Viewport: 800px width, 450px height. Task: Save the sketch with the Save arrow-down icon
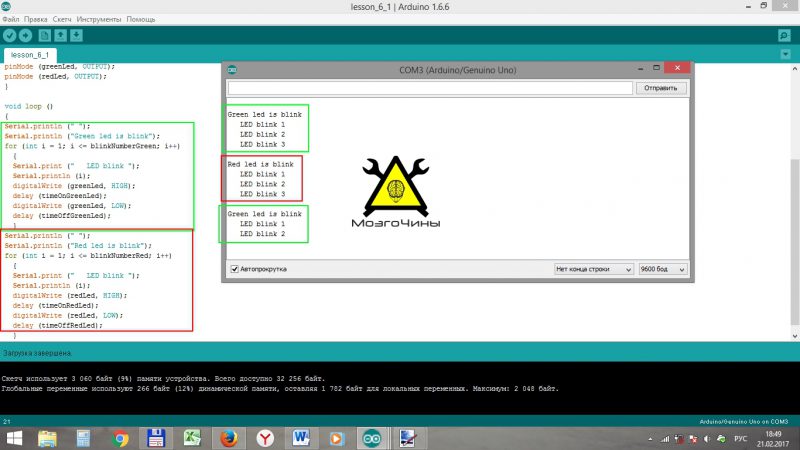pyautogui.click(x=76, y=36)
